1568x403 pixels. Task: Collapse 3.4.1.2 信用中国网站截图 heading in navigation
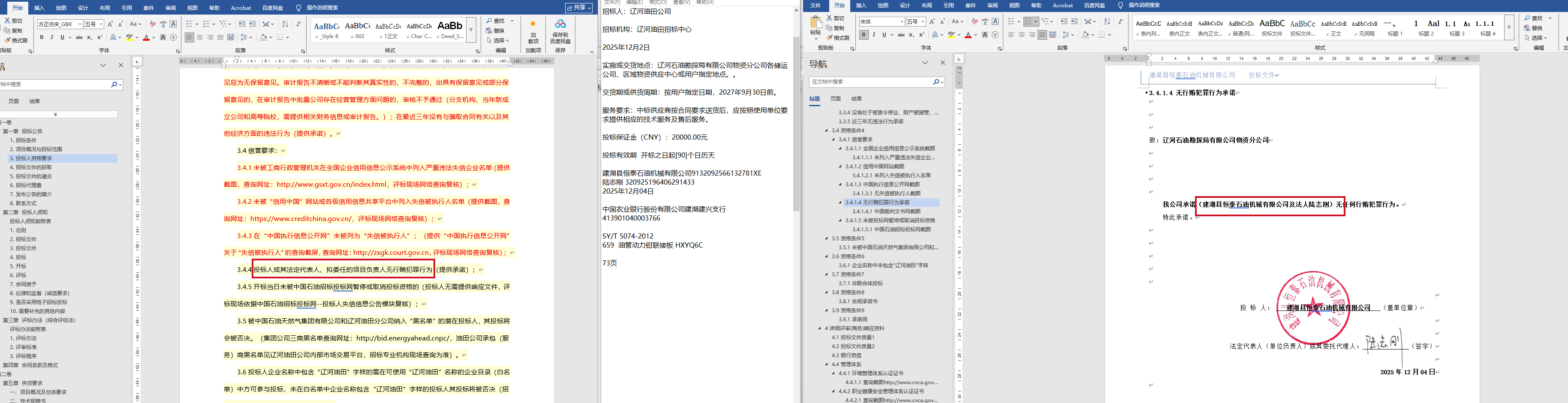pyautogui.click(x=840, y=167)
